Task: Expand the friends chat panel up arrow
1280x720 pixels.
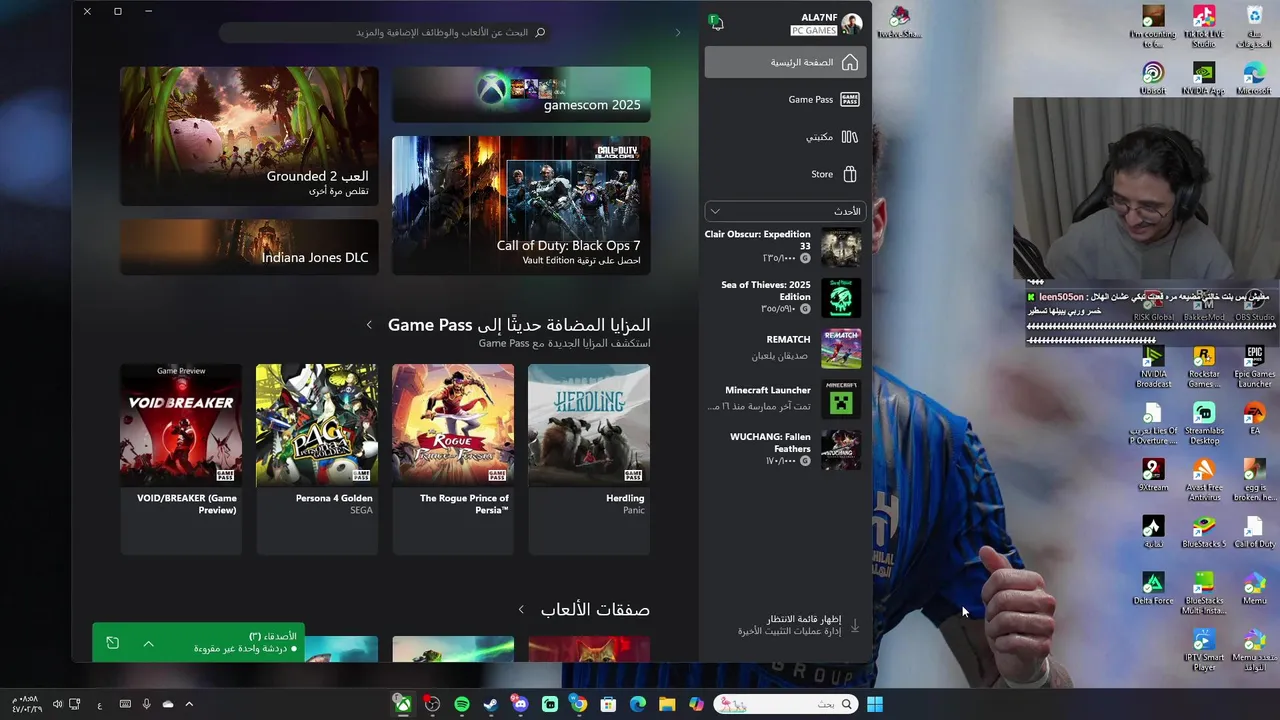Action: pyautogui.click(x=148, y=643)
